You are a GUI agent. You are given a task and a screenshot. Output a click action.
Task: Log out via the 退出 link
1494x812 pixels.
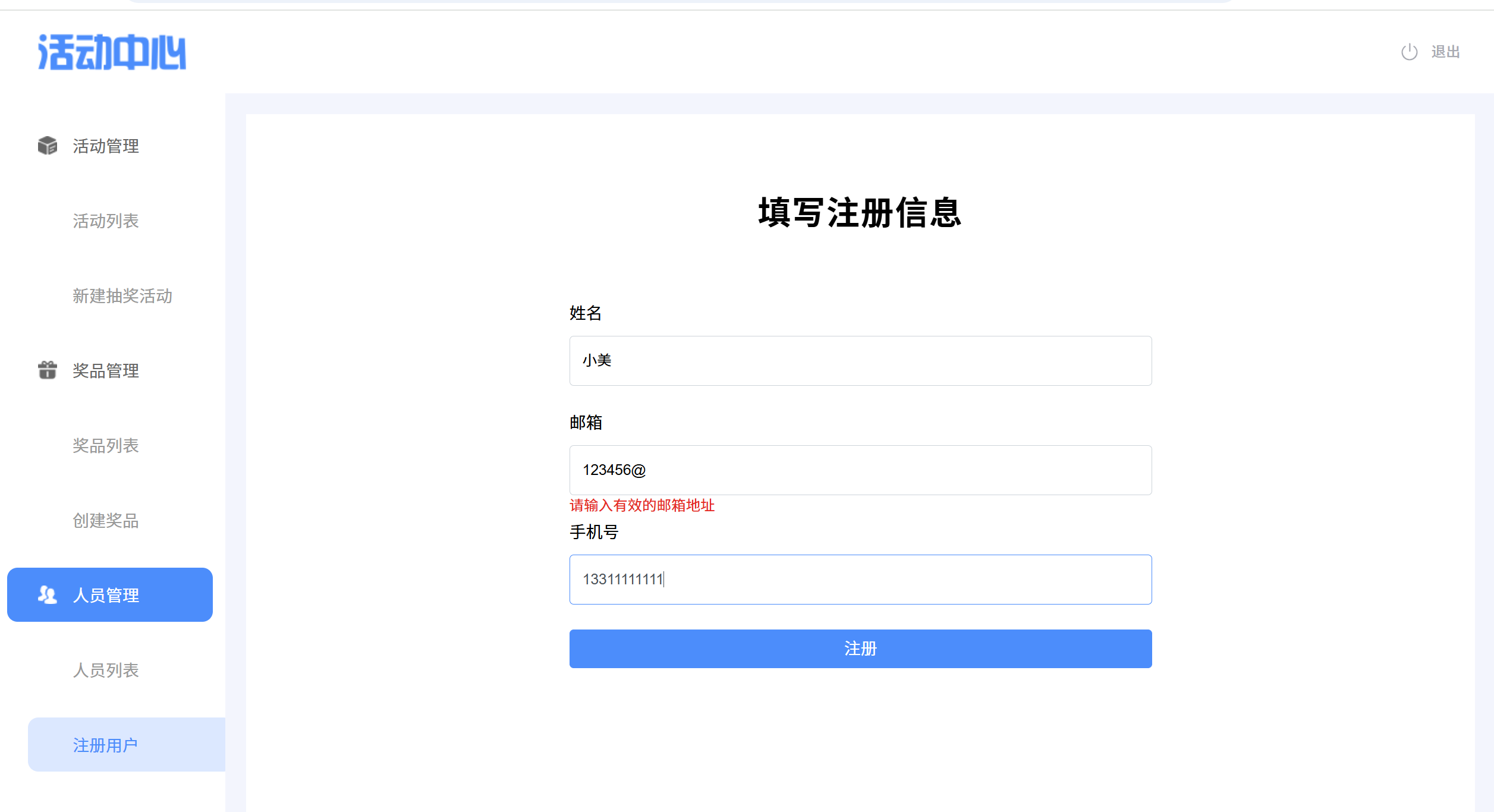1445,52
